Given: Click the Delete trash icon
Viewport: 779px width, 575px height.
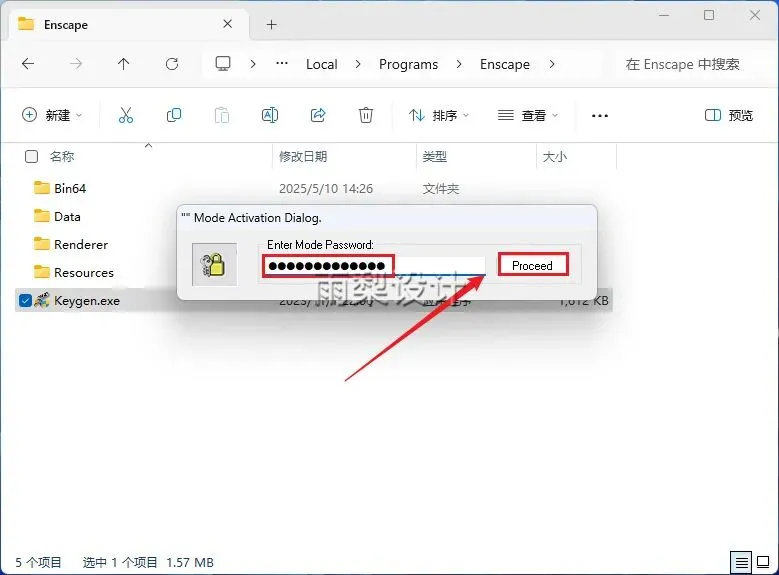Looking at the screenshot, I should click(x=366, y=115).
